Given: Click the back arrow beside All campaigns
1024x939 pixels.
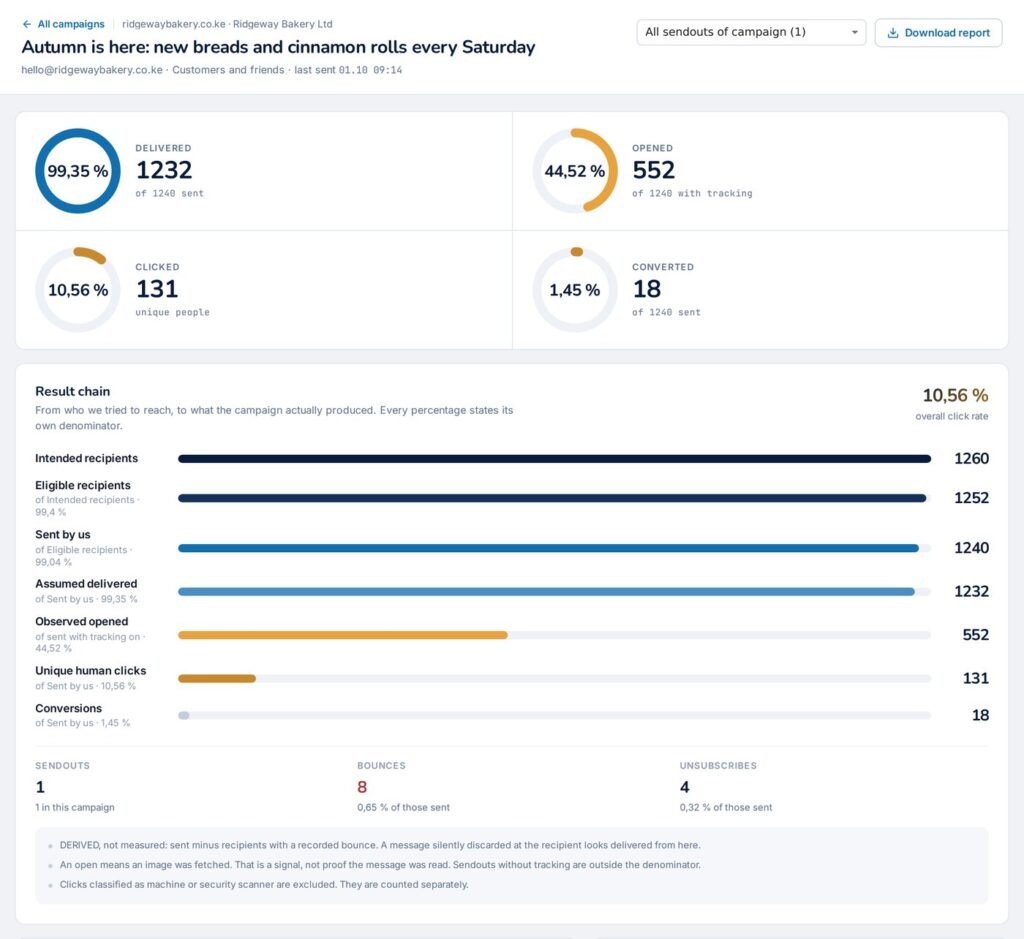Looking at the screenshot, I should (x=27, y=24).
